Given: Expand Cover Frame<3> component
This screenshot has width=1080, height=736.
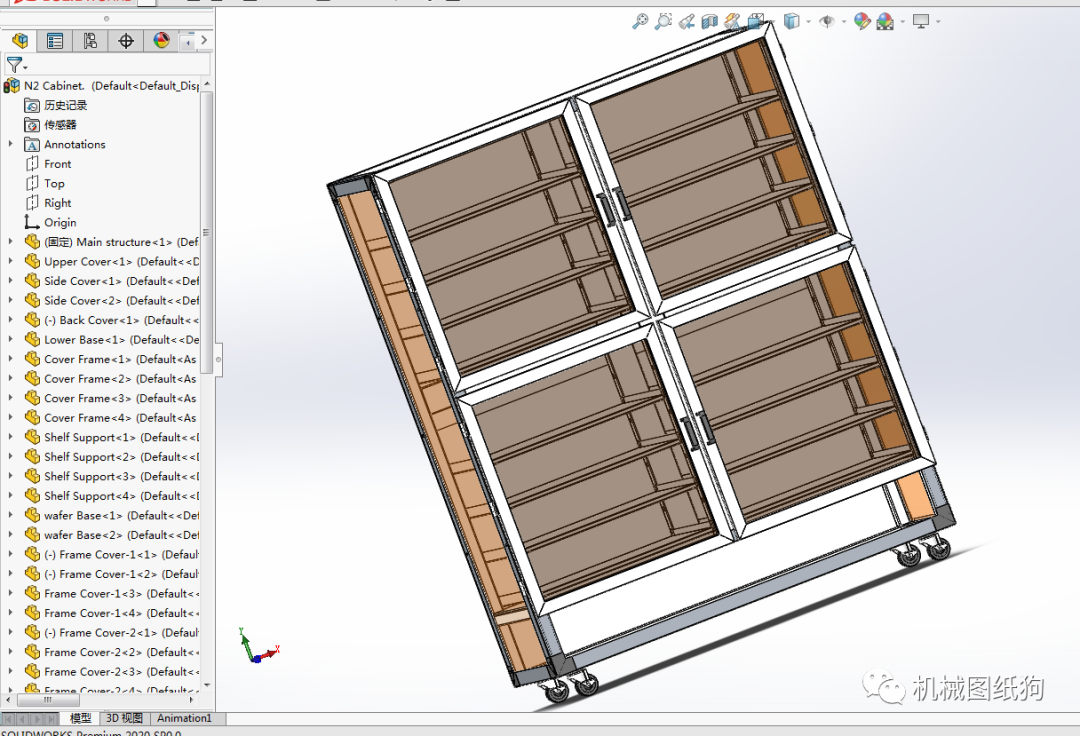Looking at the screenshot, I should pos(10,398).
